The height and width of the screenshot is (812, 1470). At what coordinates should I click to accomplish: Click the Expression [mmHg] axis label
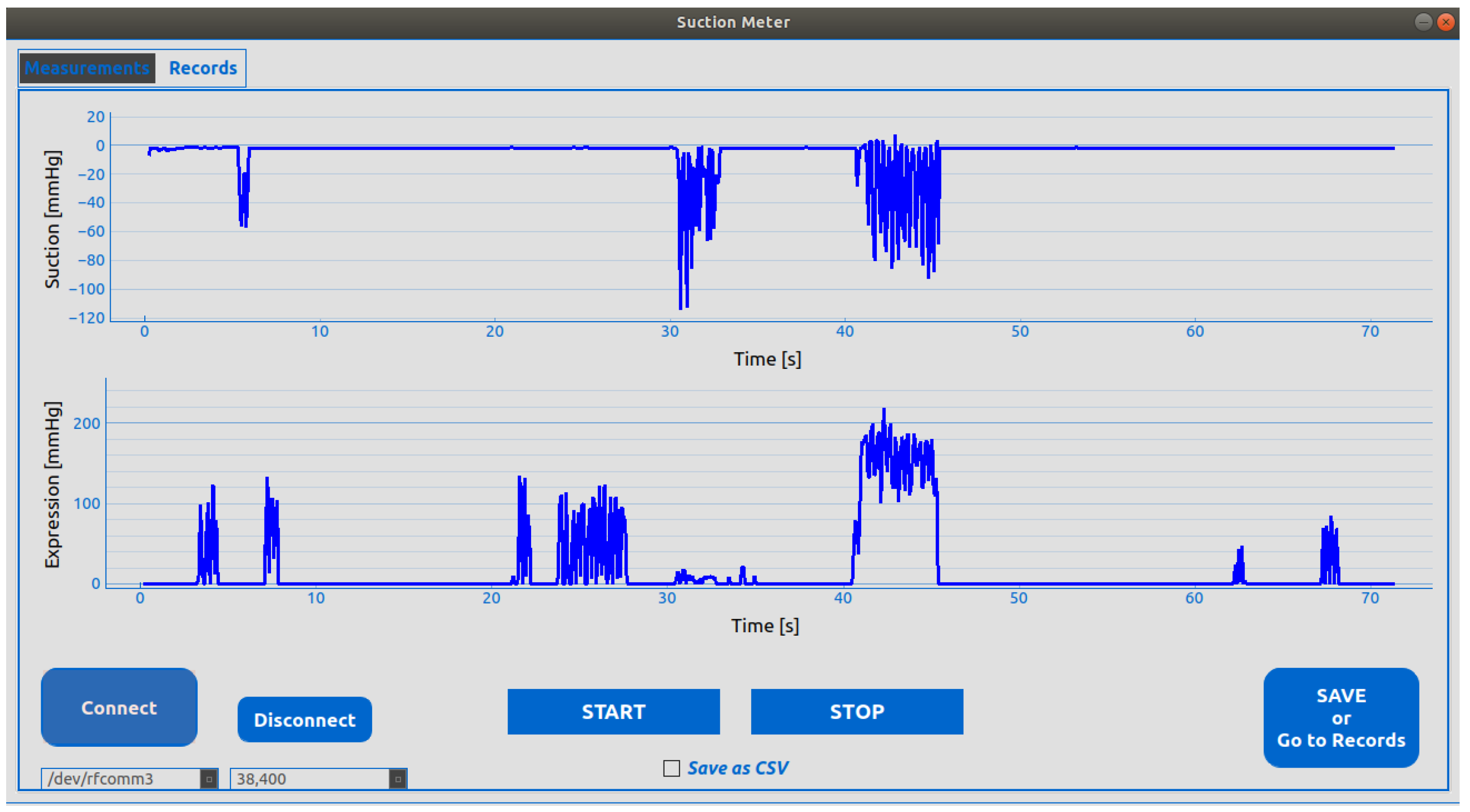click(x=52, y=485)
